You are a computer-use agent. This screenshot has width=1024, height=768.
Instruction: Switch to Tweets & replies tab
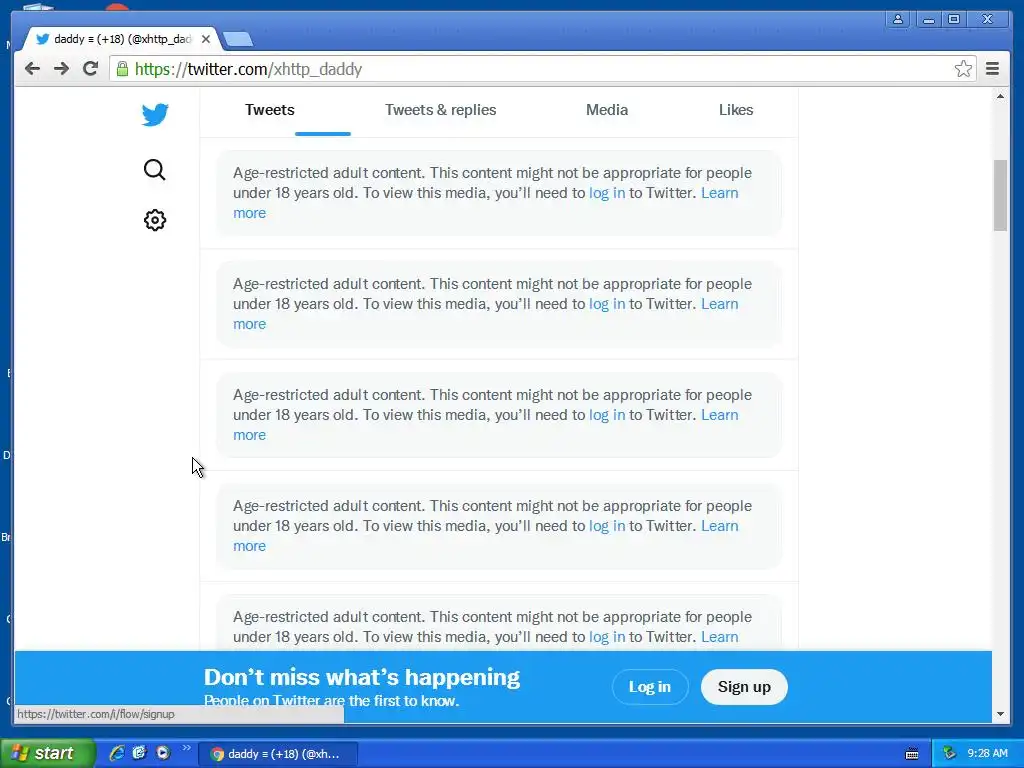click(441, 110)
